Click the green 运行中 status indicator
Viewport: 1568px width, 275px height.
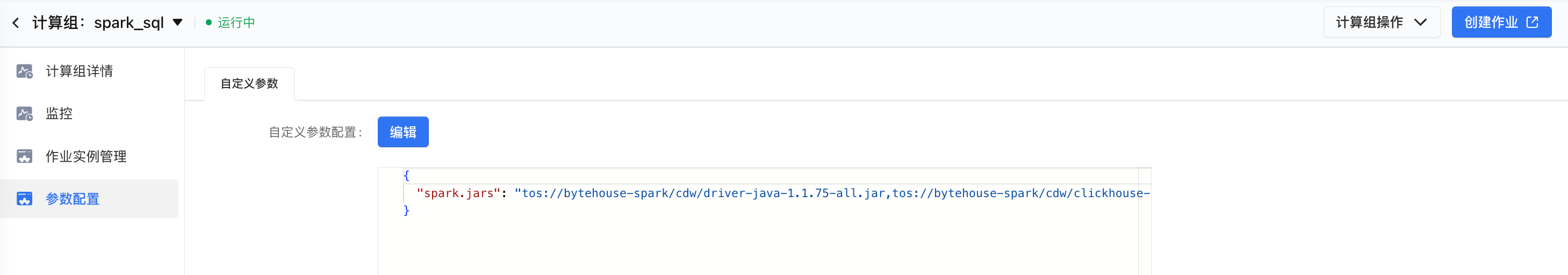tap(231, 23)
